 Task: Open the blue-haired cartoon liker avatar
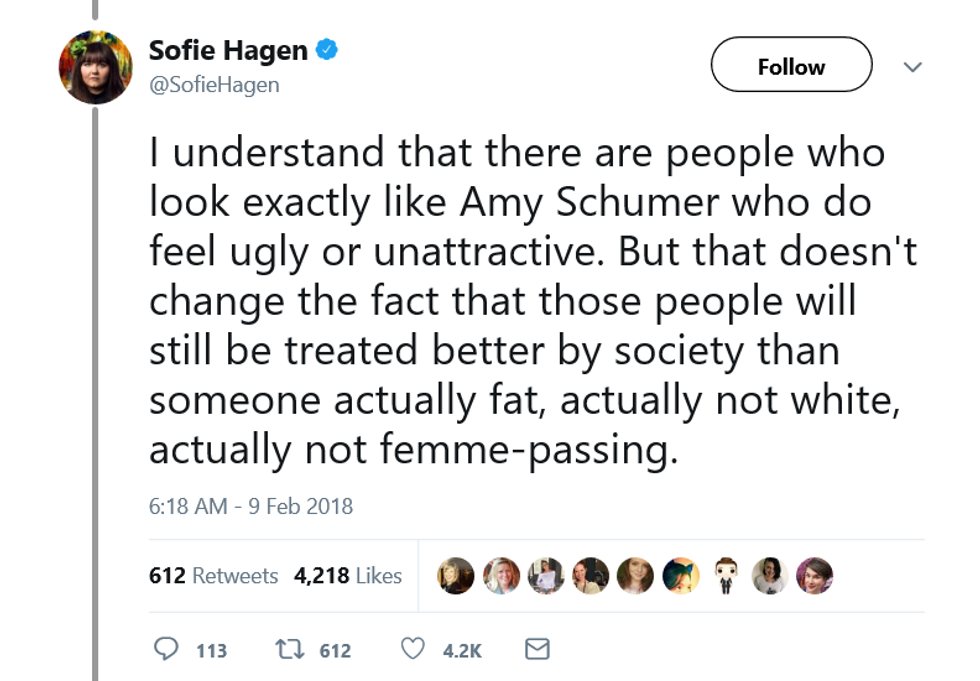681,575
